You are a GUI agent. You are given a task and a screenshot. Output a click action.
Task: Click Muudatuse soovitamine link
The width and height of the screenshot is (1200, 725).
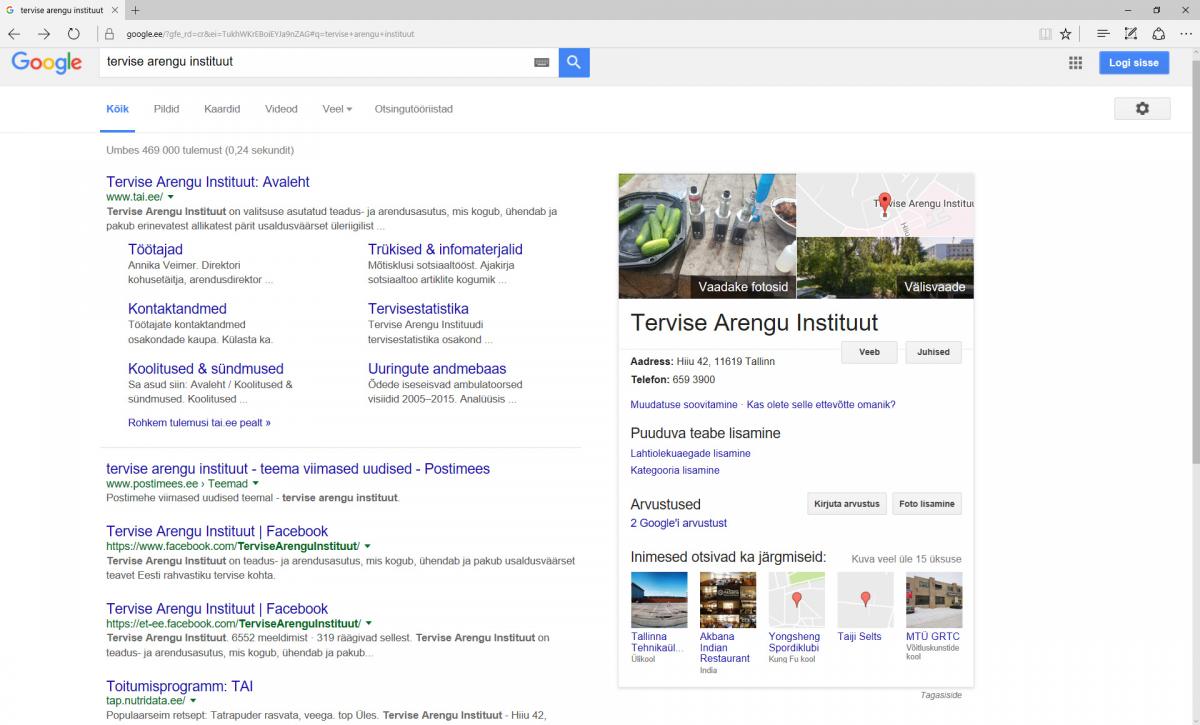683,405
